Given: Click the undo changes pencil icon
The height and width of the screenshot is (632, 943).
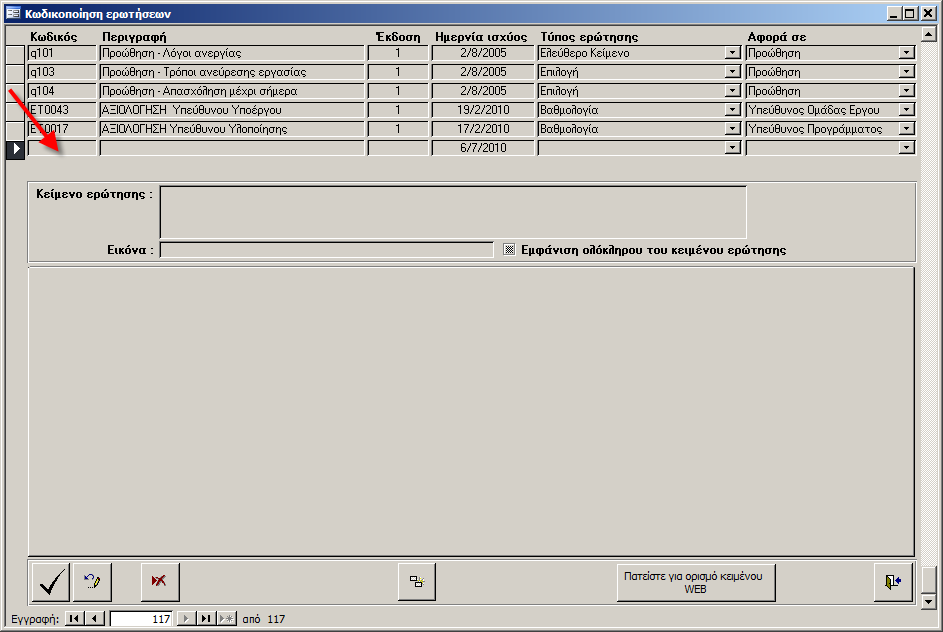Looking at the screenshot, I should click(x=93, y=582).
